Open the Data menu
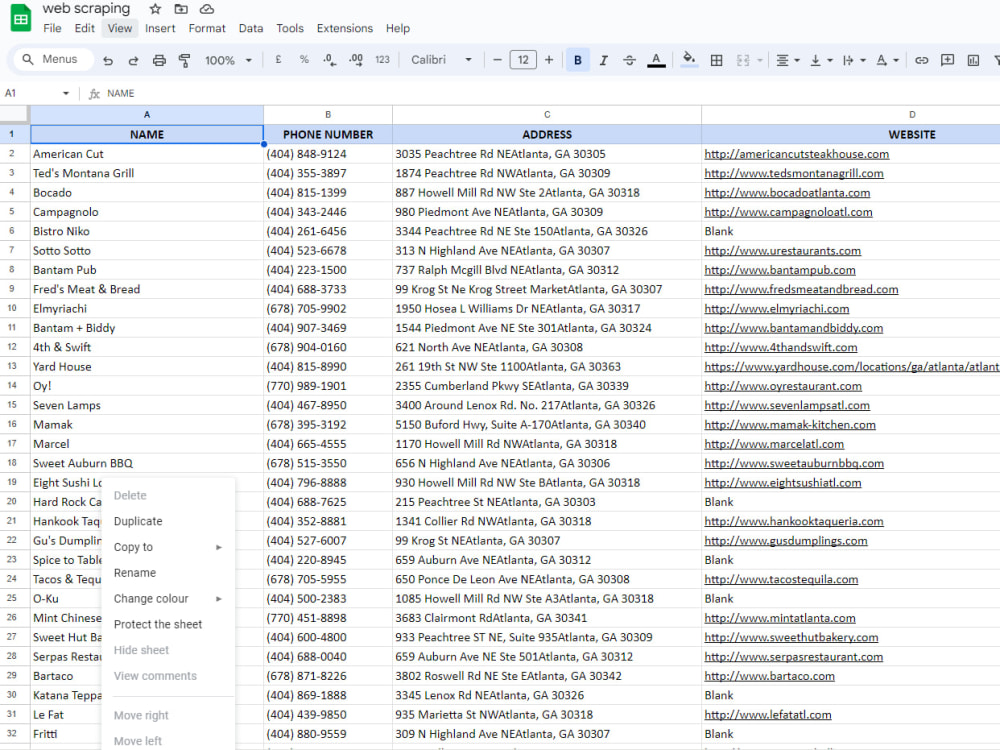 (x=250, y=28)
